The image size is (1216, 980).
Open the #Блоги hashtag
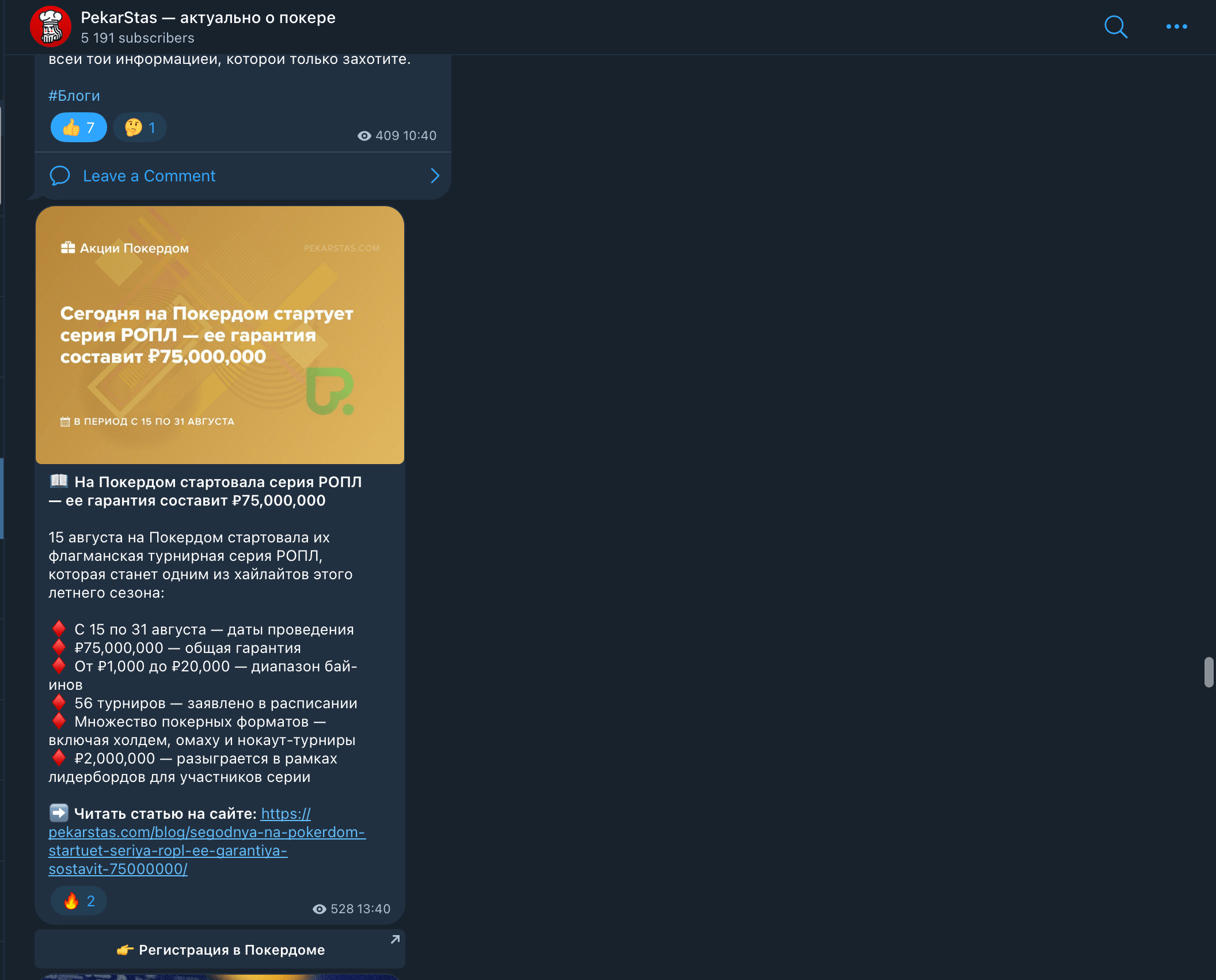click(74, 96)
